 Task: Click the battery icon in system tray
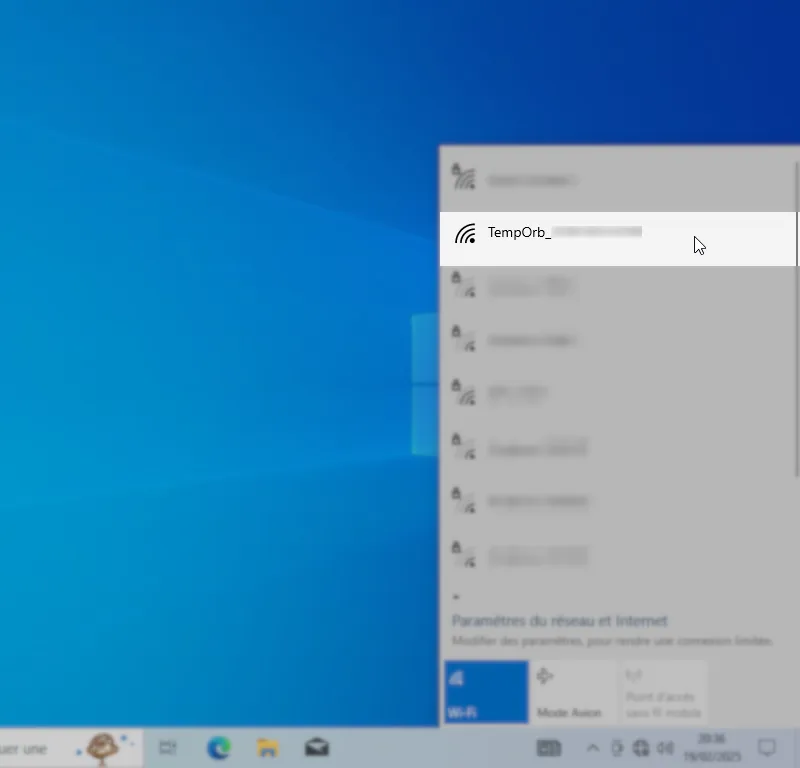click(617, 748)
